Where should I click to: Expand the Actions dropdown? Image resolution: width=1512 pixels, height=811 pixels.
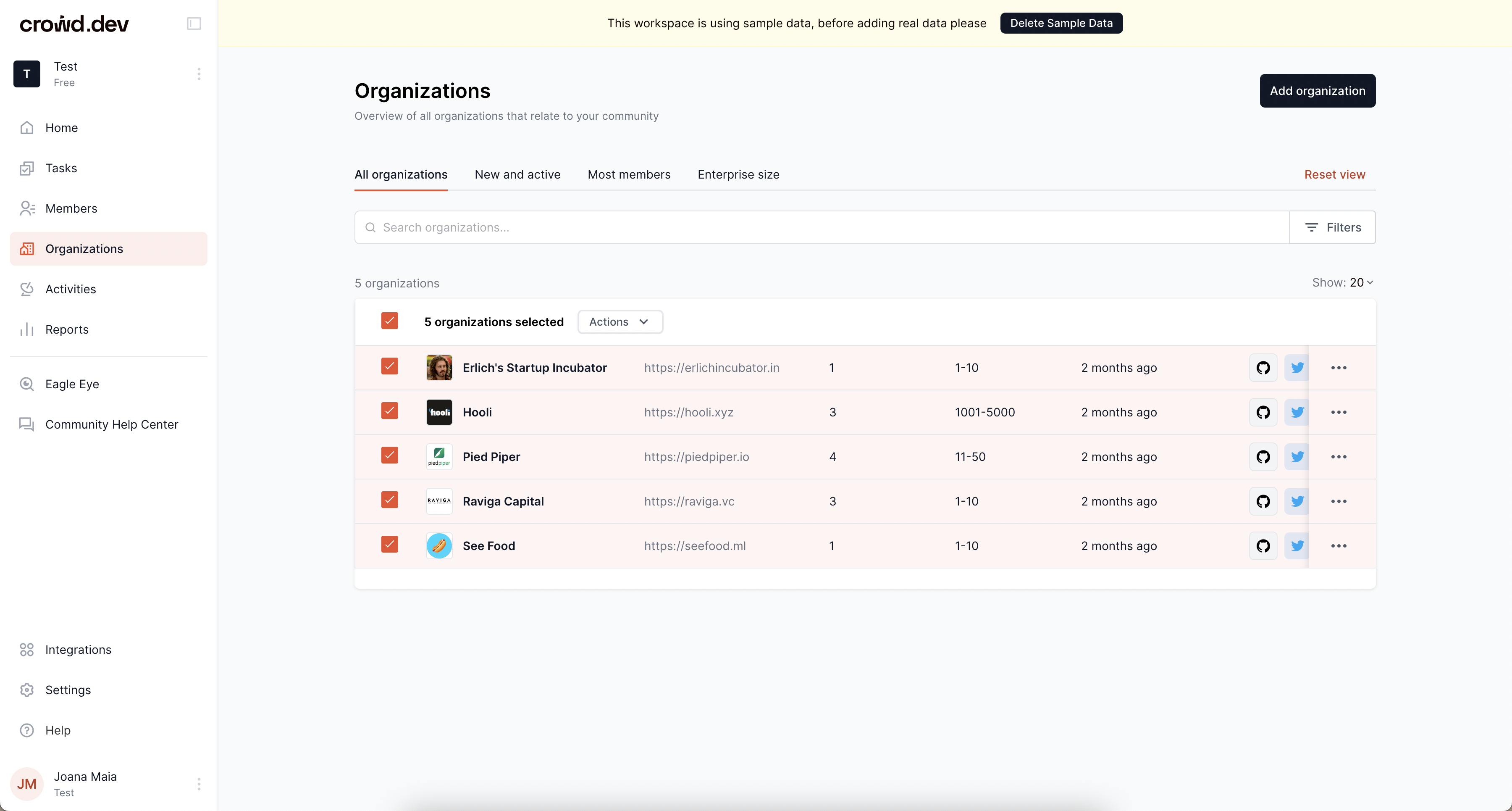coord(620,322)
